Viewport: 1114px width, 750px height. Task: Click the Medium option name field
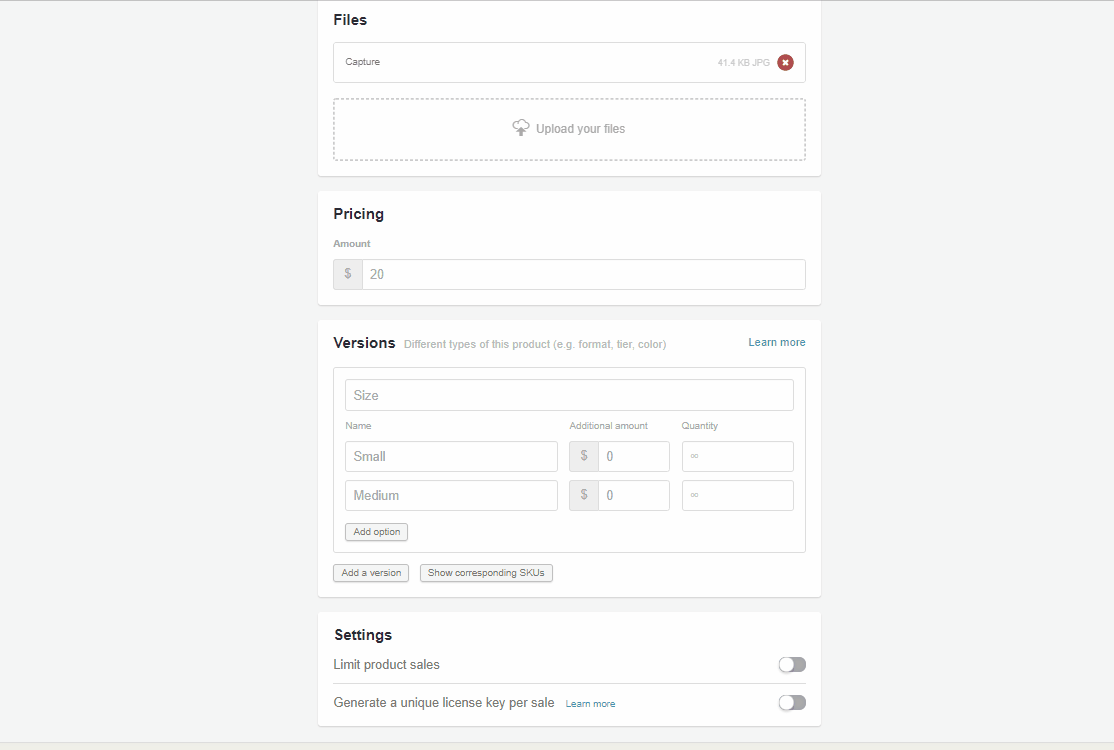pyautogui.click(x=451, y=495)
